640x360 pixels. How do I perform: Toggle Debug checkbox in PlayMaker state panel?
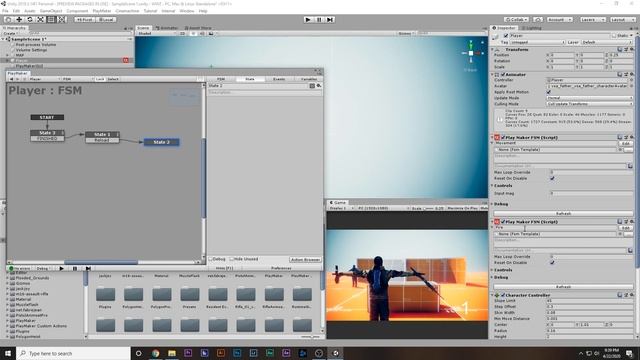click(211, 259)
